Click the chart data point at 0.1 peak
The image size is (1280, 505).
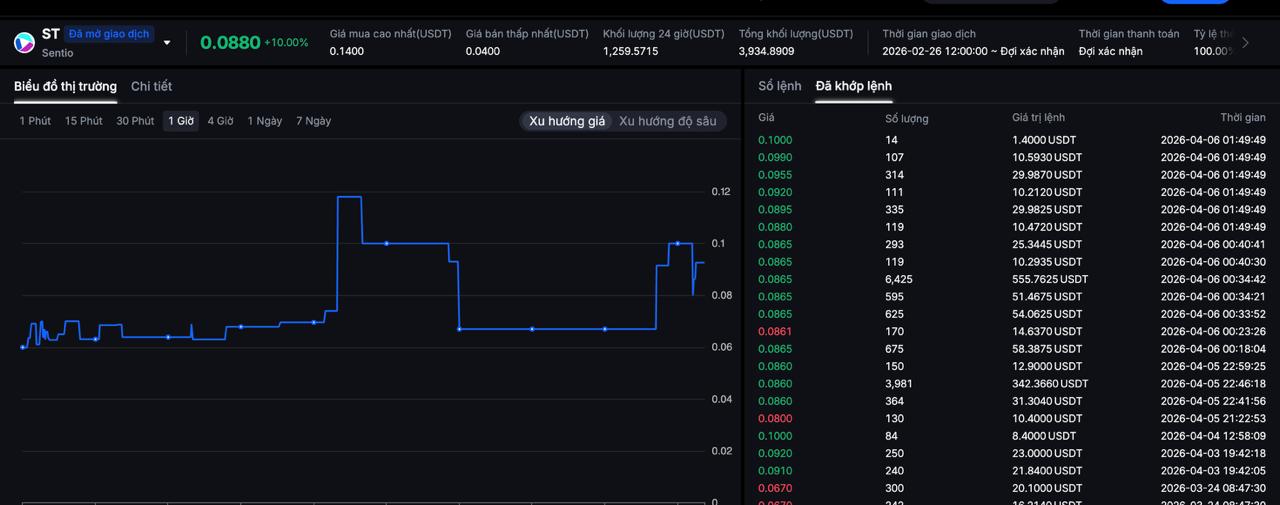coord(386,243)
